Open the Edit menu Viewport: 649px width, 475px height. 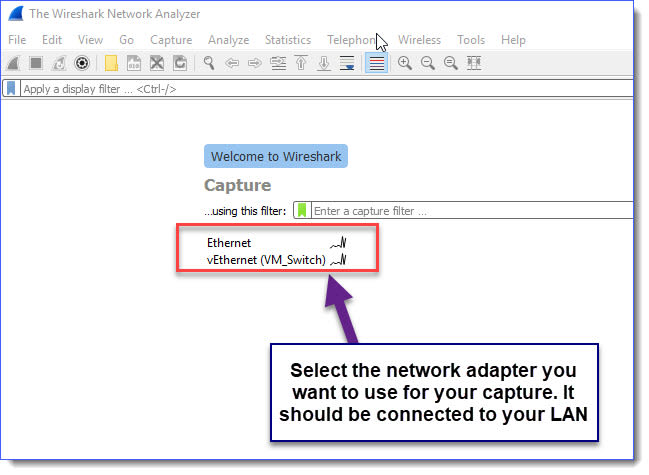[x=52, y=40]
